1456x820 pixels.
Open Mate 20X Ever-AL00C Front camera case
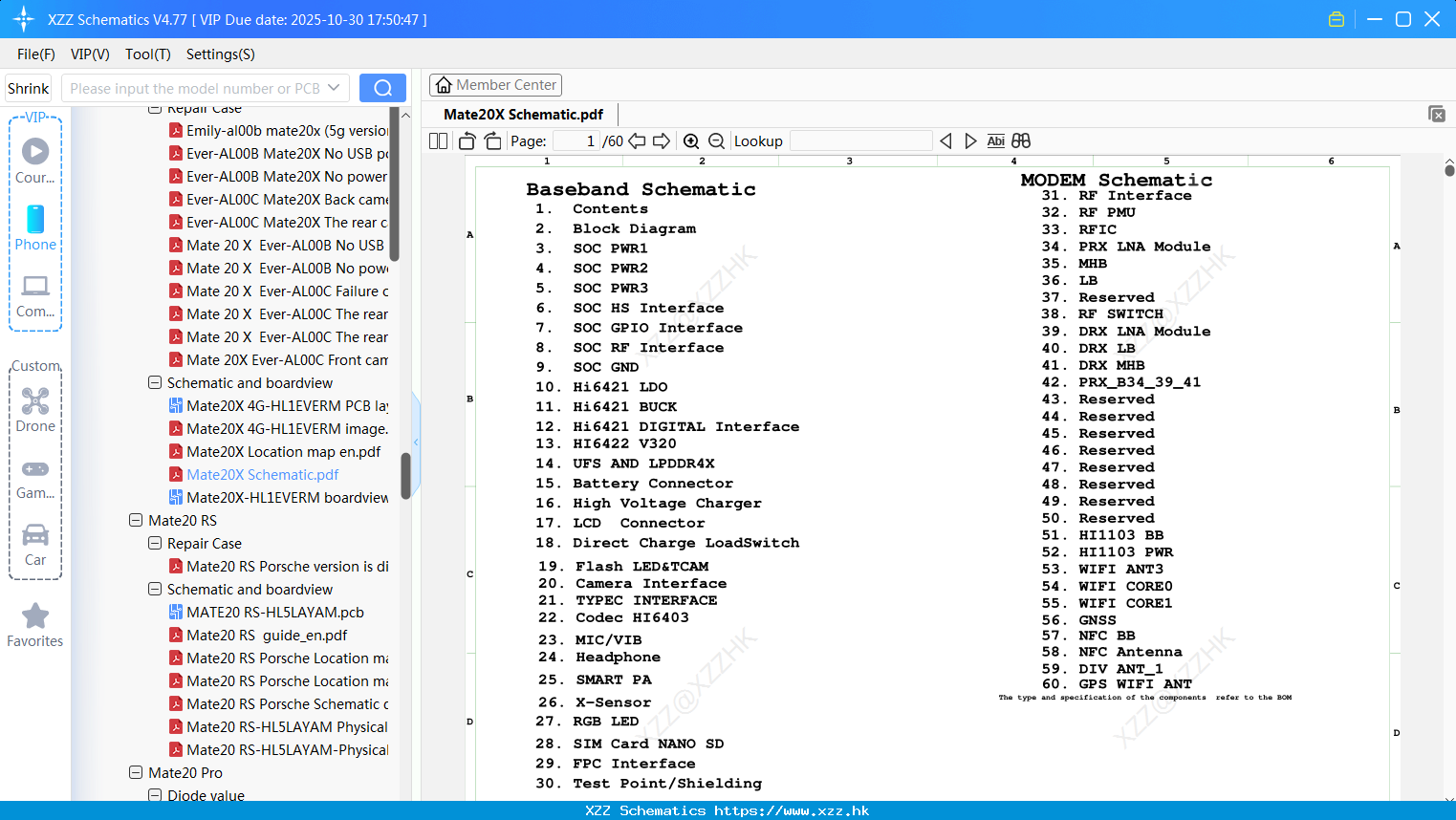tap(287, 360)
